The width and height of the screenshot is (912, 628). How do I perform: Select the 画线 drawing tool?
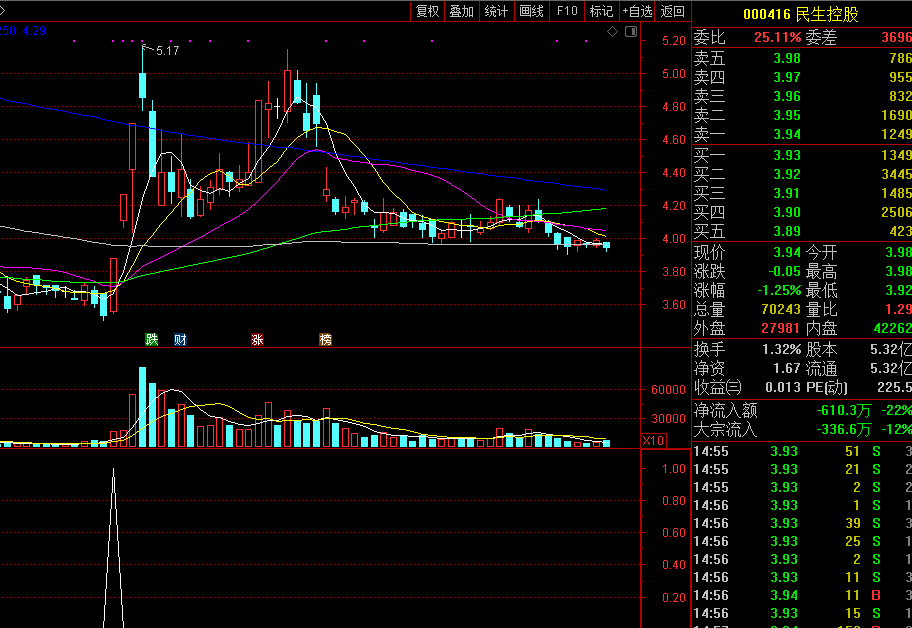pos(532,11)
